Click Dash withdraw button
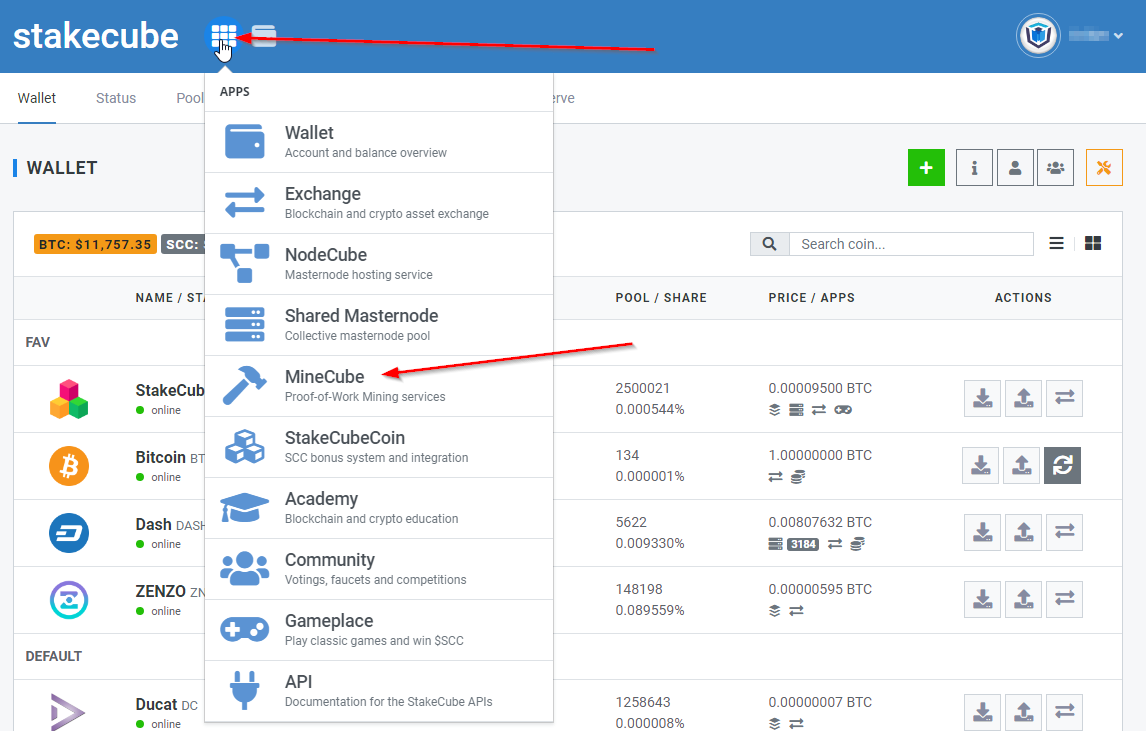This screenshot has height=731, width=1146. (1023, 532)
